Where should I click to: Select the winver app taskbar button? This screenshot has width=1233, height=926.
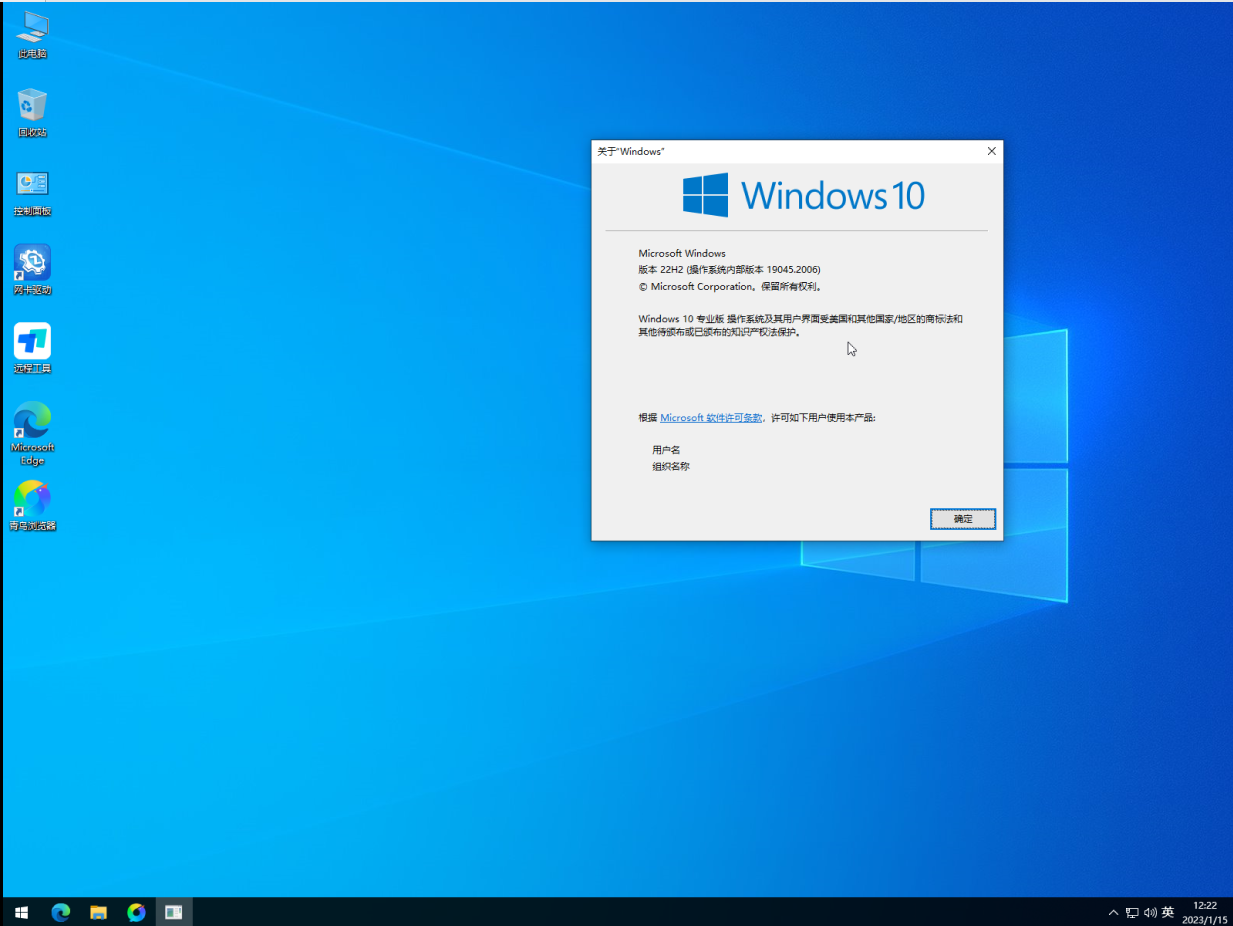(174, 912)
